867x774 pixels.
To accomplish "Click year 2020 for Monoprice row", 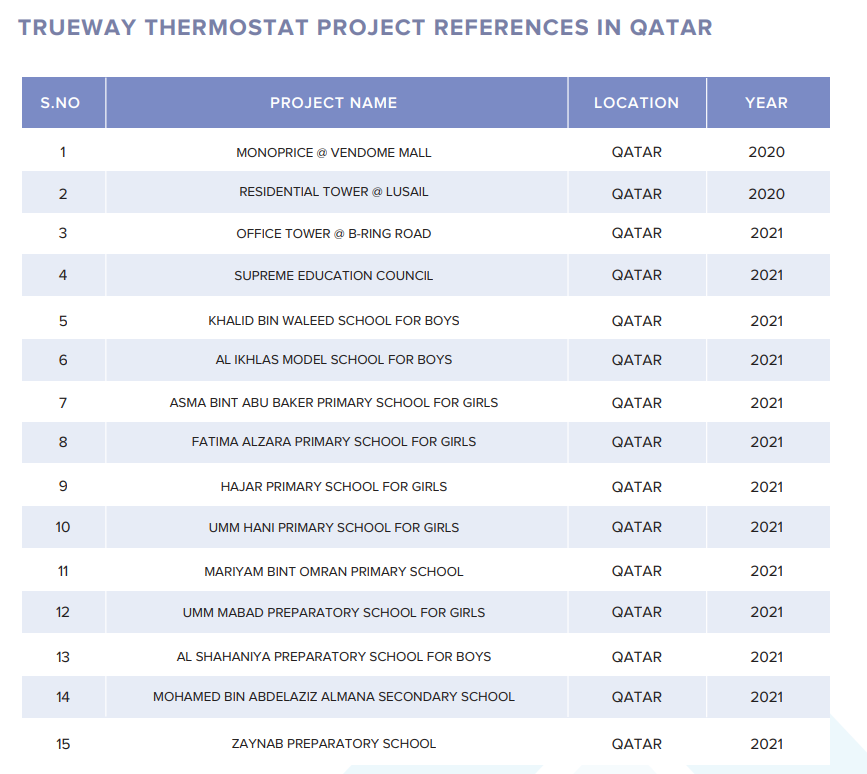I will coord(766,152).
